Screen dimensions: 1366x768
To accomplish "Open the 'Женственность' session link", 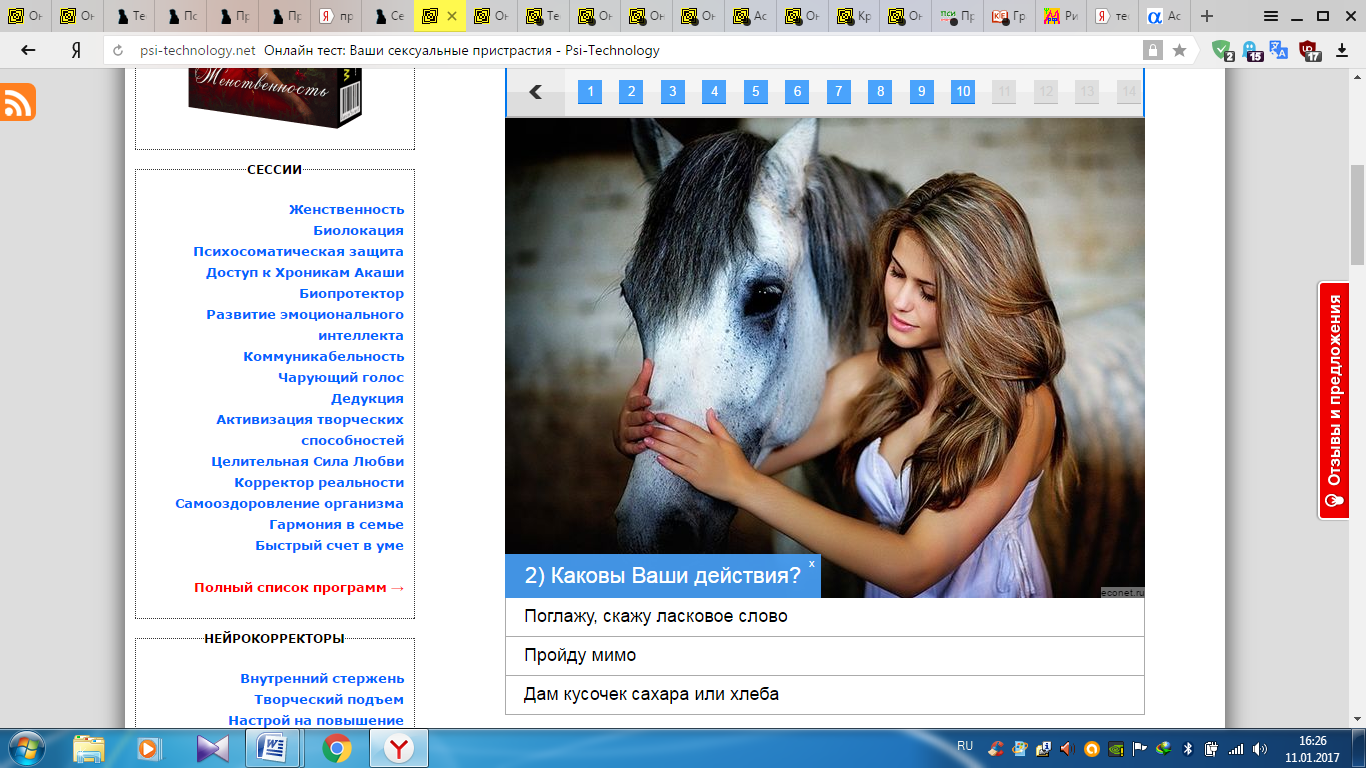I will tap(346, 209).
